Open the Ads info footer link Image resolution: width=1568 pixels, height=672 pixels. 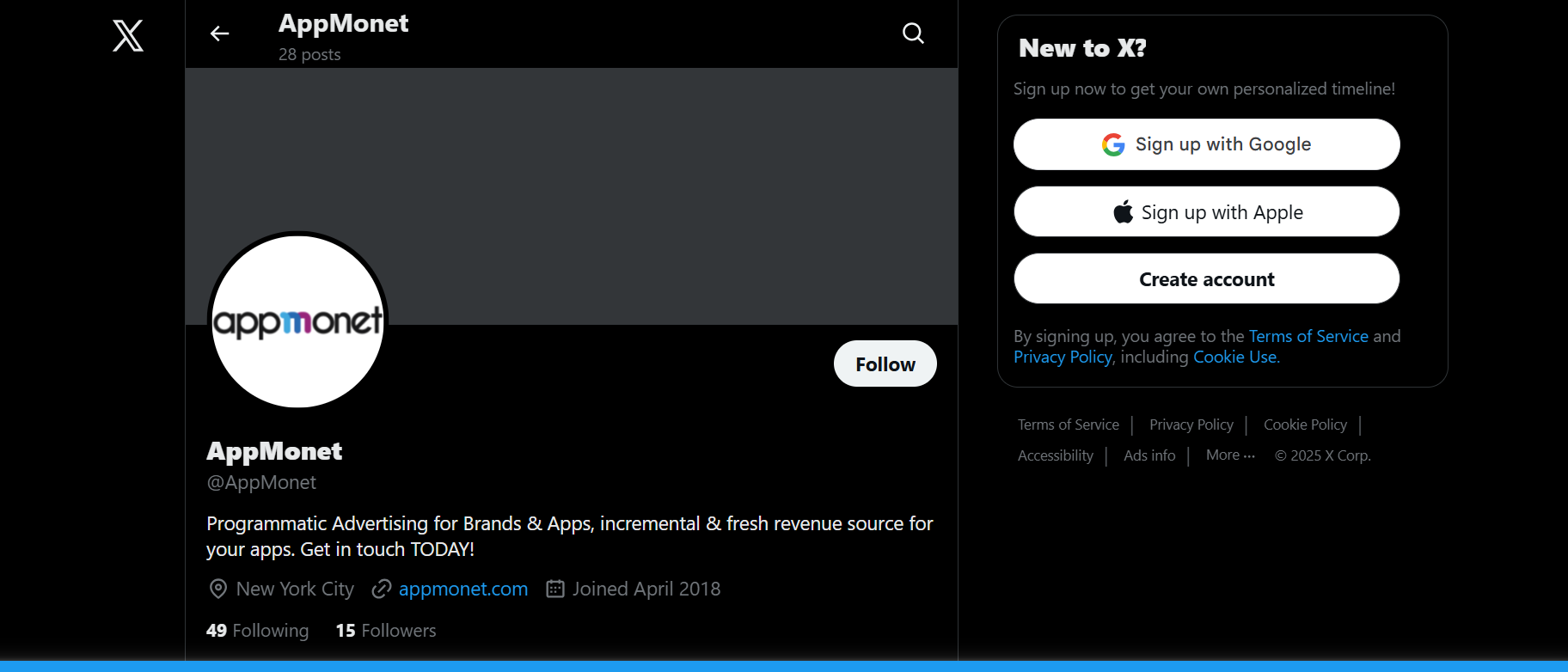1149,455
